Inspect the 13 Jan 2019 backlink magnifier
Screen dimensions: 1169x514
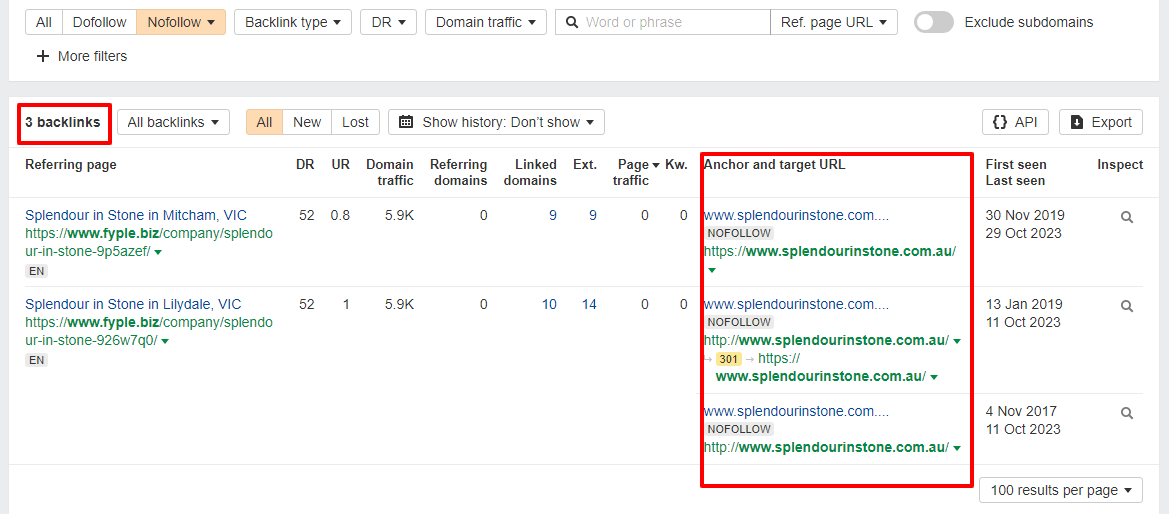1127,306
